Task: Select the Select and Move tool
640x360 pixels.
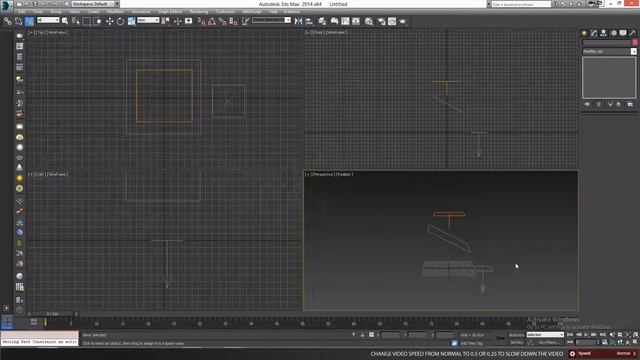Action: click(x=109, y=21)
